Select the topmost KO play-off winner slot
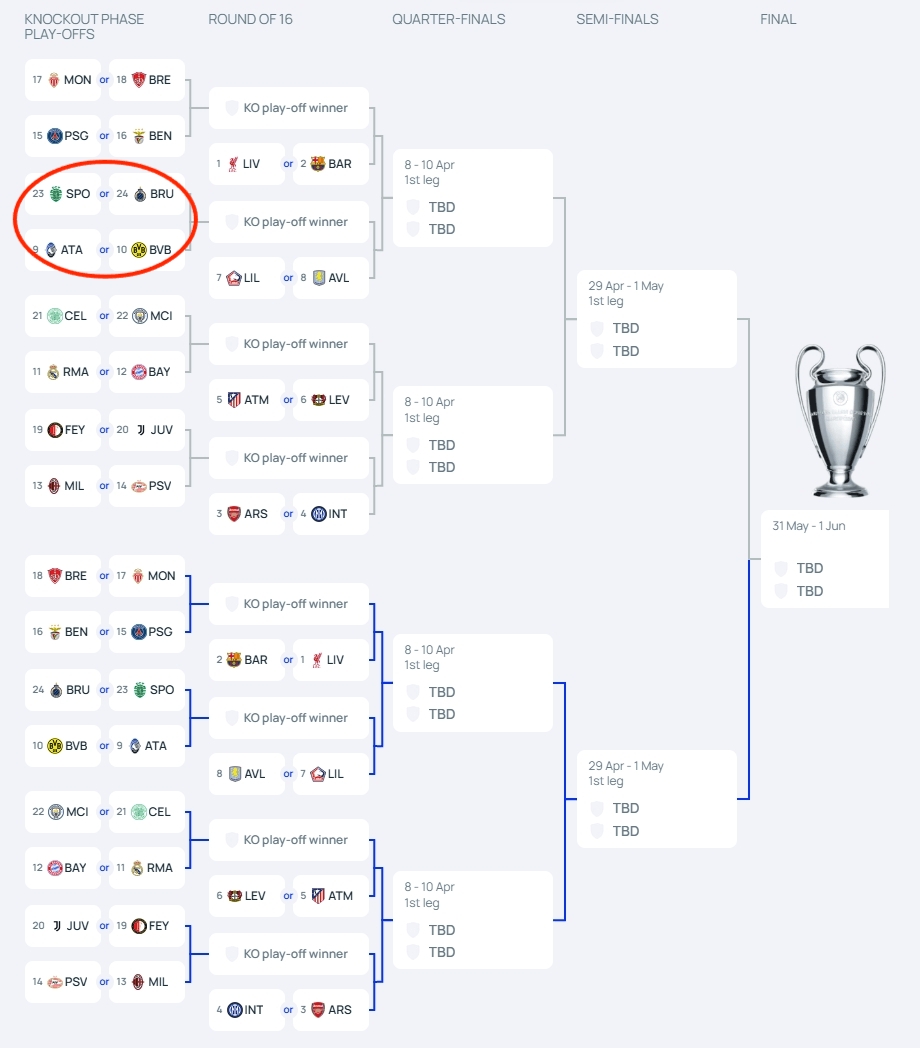This screenshot has width=920, height=1048. pos(289,108)
